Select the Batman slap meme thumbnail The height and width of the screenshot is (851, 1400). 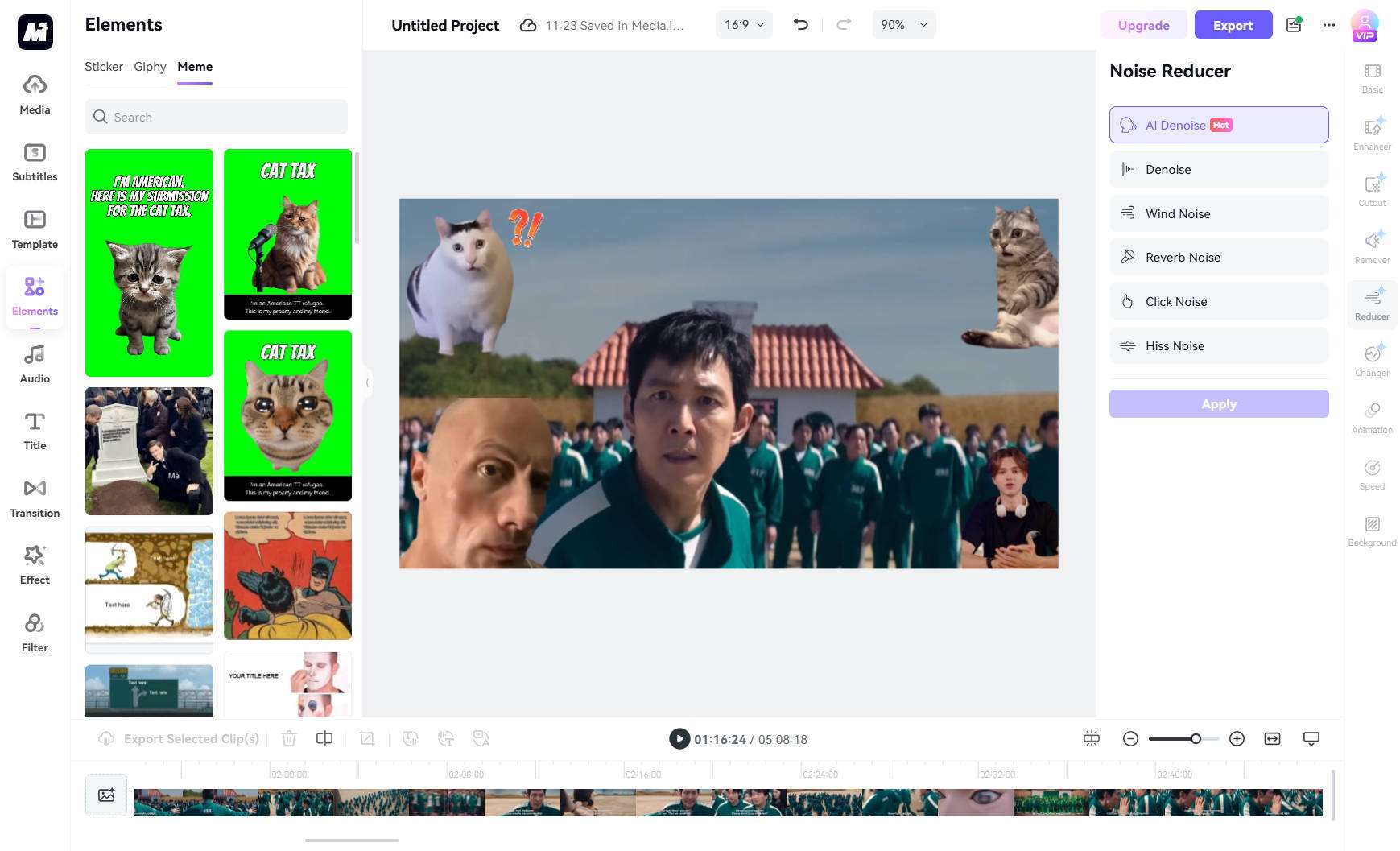coord(287,576)
